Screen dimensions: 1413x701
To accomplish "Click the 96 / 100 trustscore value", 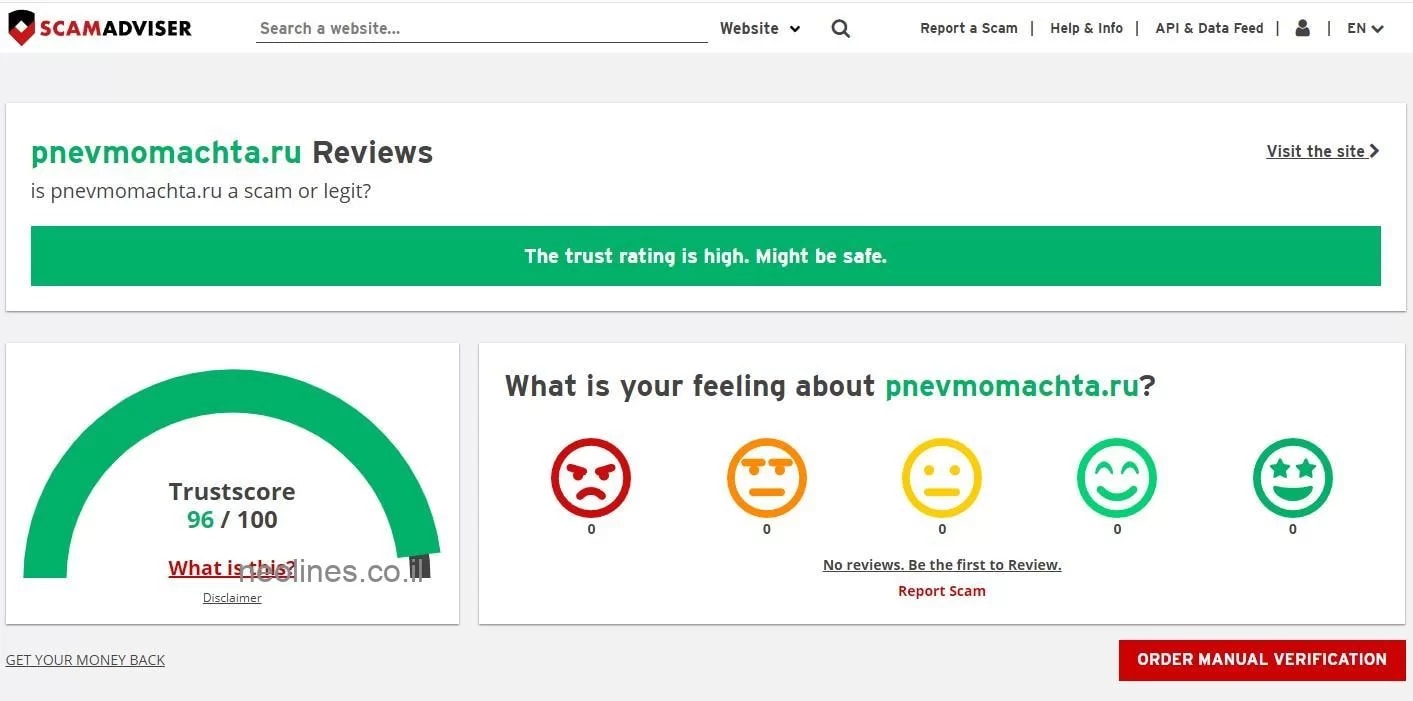I will tap(232, 520).
